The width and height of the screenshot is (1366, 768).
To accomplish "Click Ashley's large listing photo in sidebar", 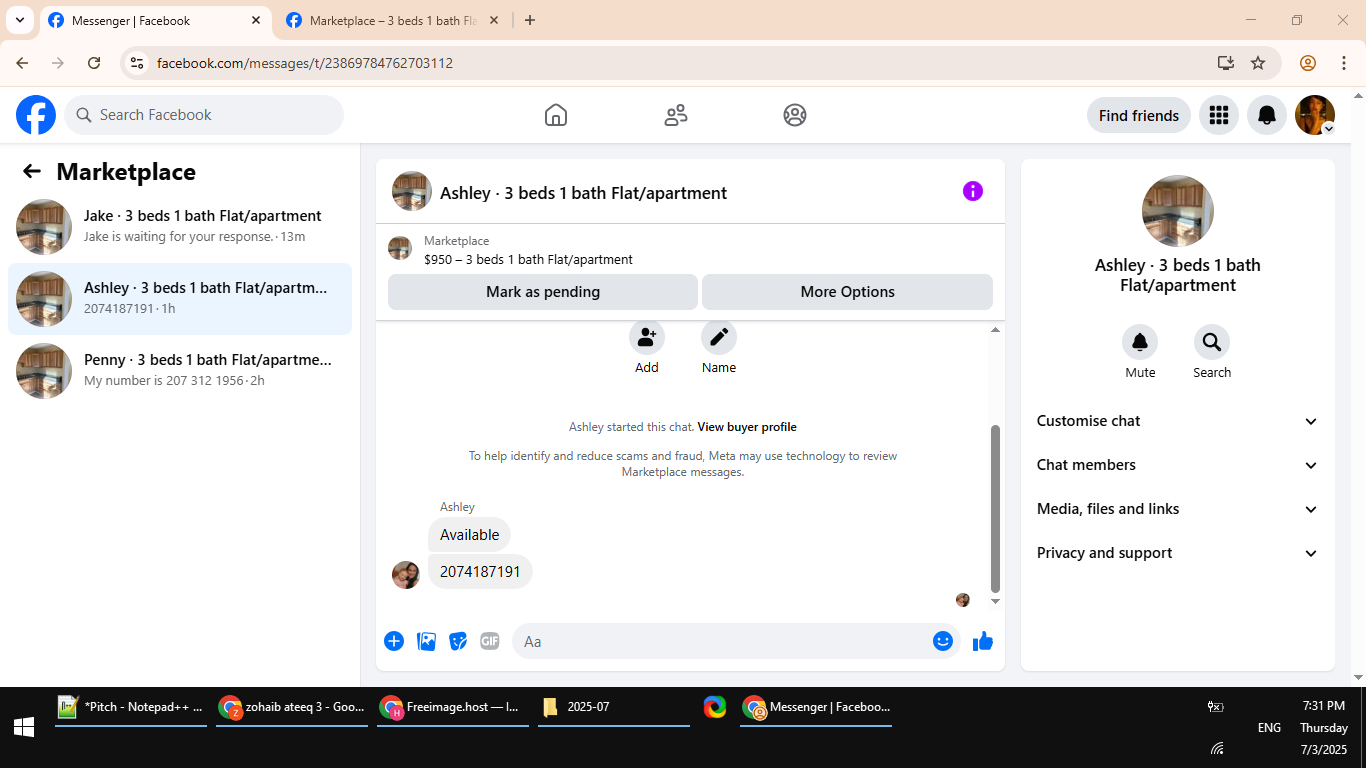I will coord(1178,211).
